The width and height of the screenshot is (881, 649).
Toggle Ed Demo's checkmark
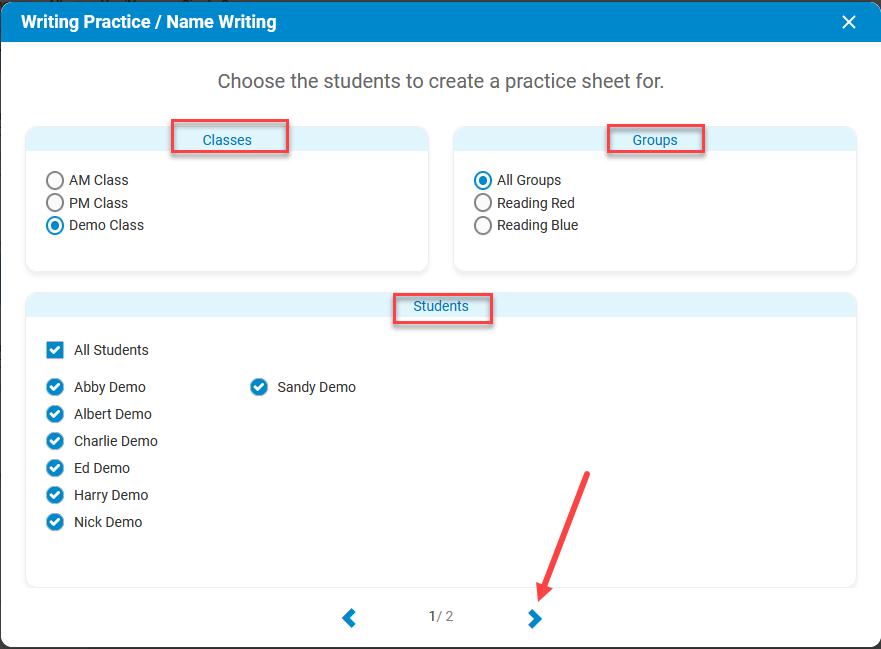(x=55, y=468)
